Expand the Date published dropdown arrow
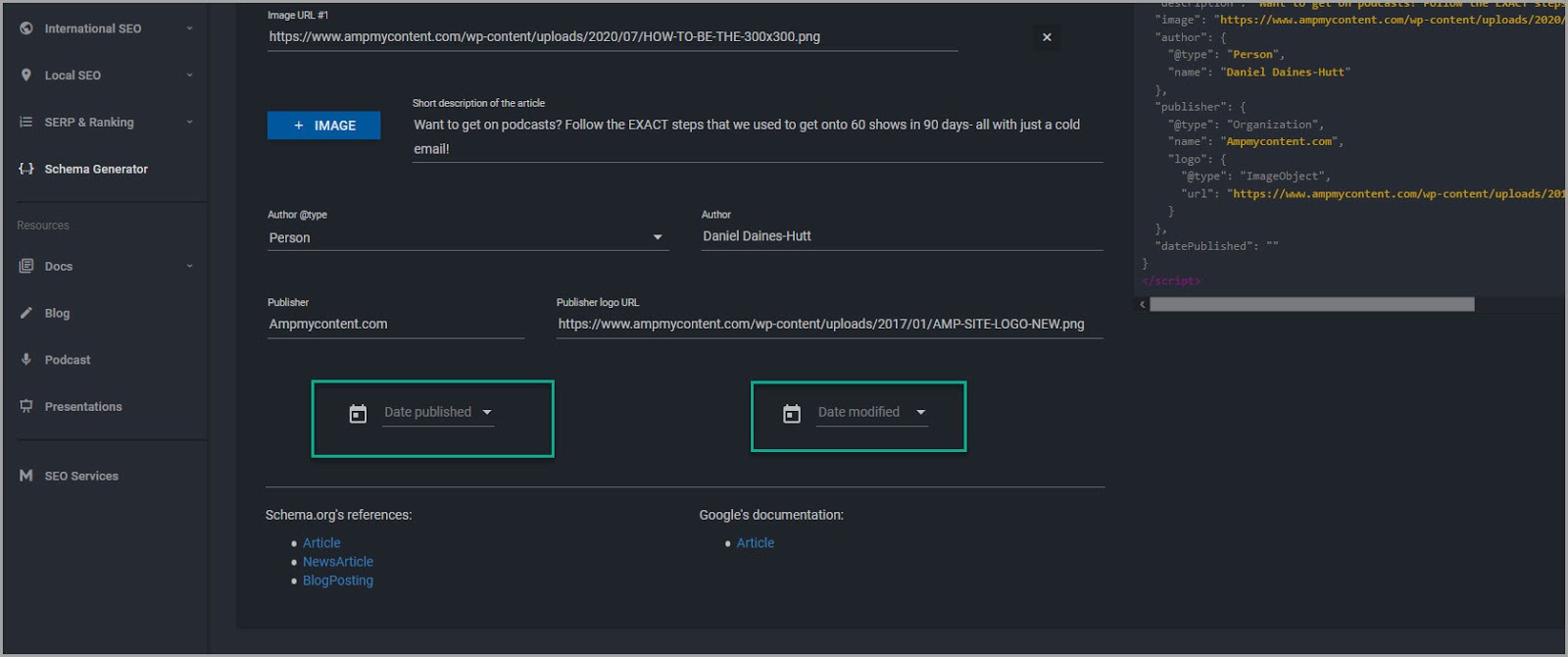1568x657 pixels. 487,412
